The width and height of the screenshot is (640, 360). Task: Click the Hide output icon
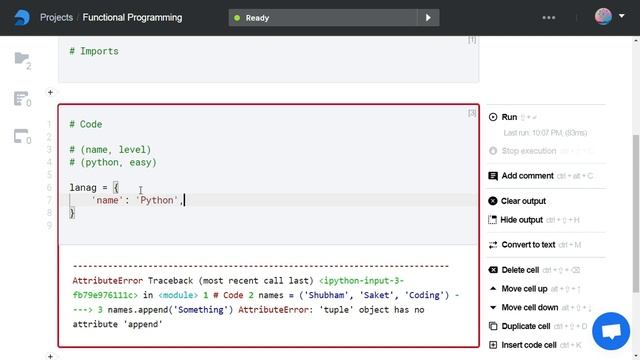[493, 220]
